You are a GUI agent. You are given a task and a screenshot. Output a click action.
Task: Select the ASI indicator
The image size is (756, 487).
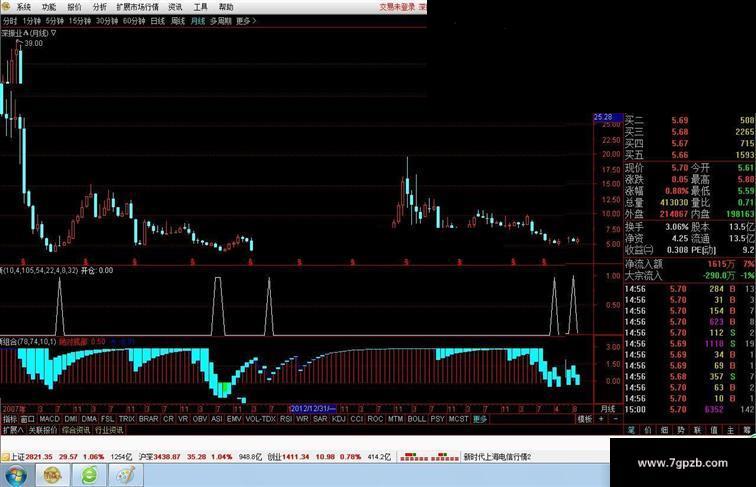(217, 419)
